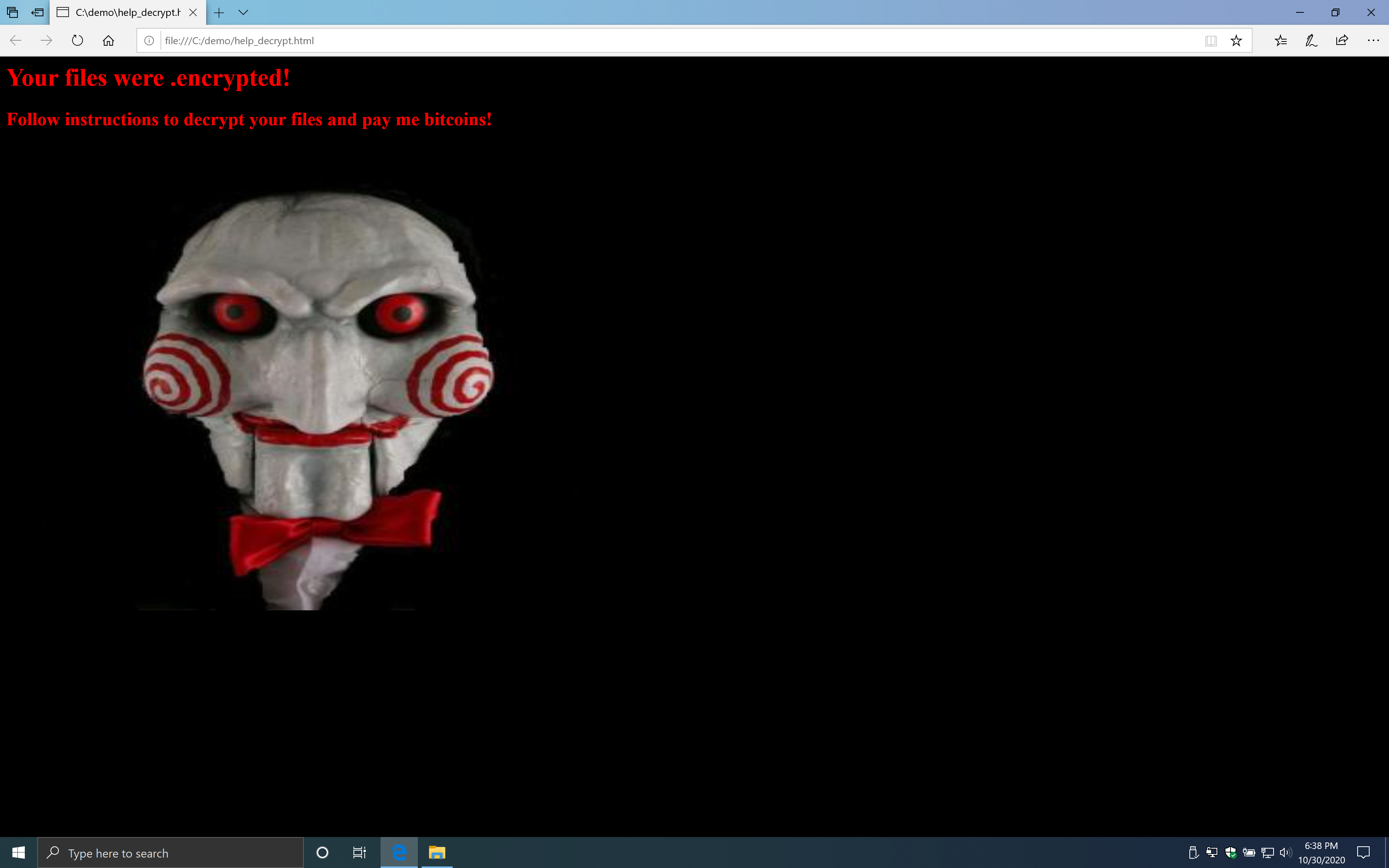This screenshot has height=868, width=1389.
Task: Open Reading view book icon
Action: (x=1210, y=41)
